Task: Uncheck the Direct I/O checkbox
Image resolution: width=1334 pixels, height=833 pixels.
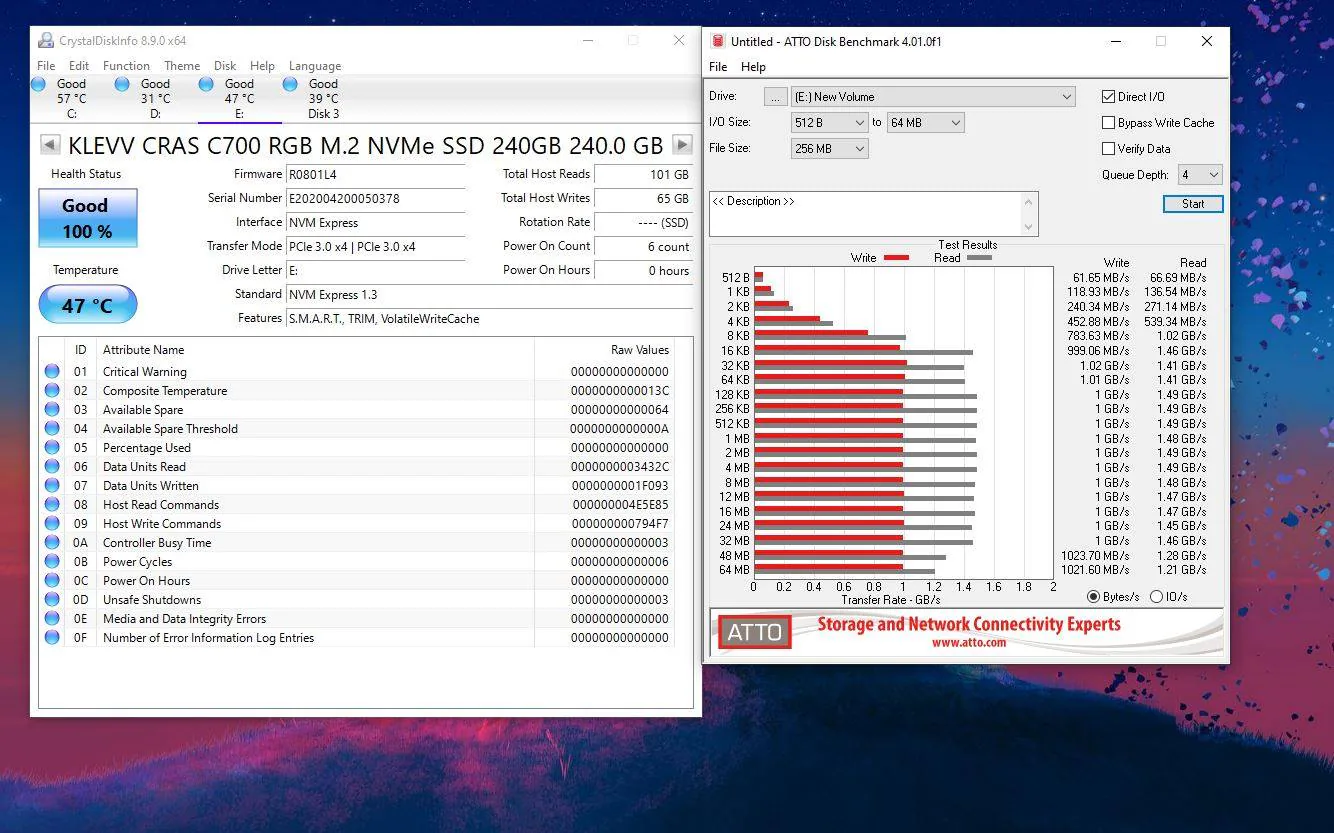Action: click(1108, 97)
